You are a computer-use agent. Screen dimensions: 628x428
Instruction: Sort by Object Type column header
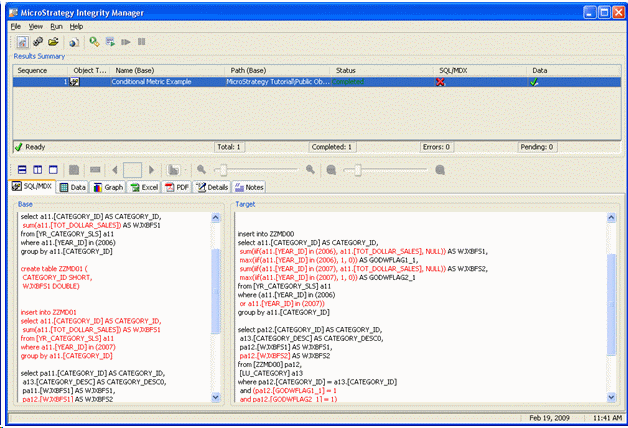(89, 70)
